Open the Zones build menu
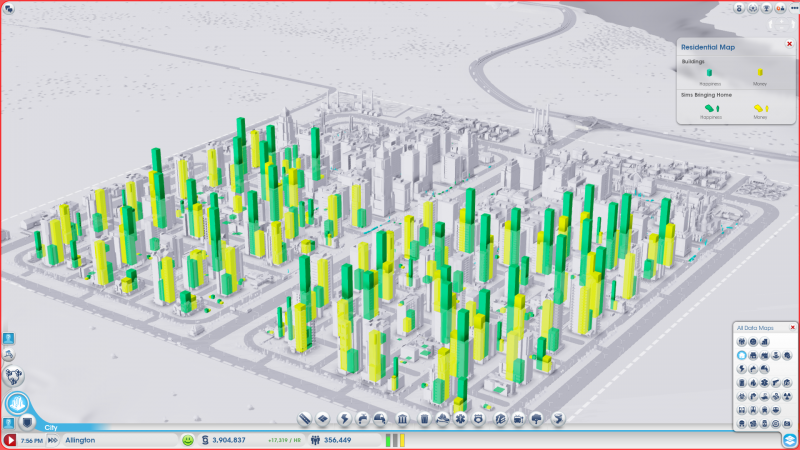Viewport: 800px width, 450px height. coord(325,418)
